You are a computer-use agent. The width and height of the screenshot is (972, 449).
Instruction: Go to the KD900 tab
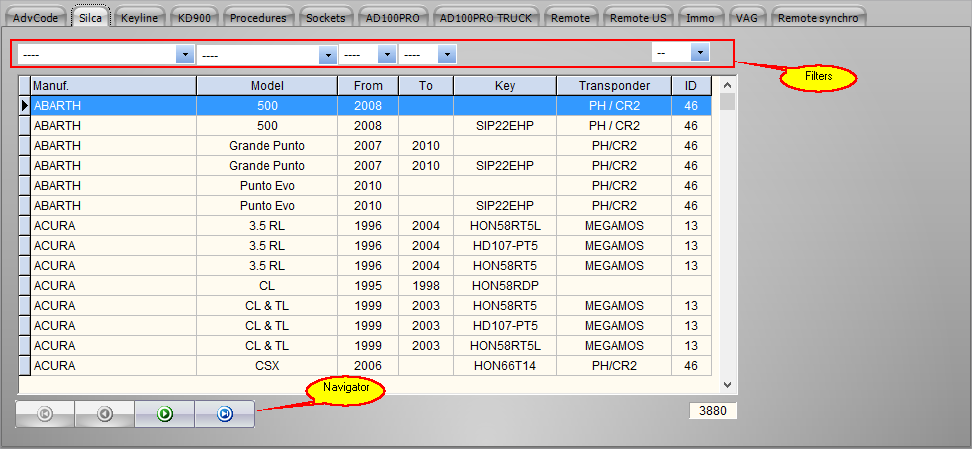pyautogui.click(x=192, y=17)
